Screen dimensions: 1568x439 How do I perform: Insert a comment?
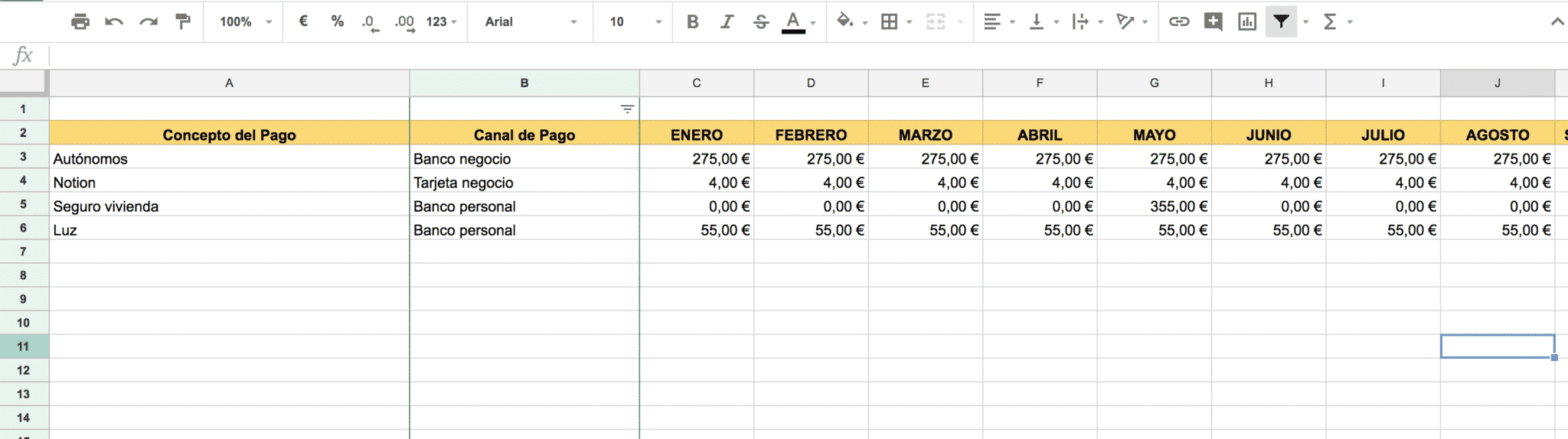tap(1213, 21)
